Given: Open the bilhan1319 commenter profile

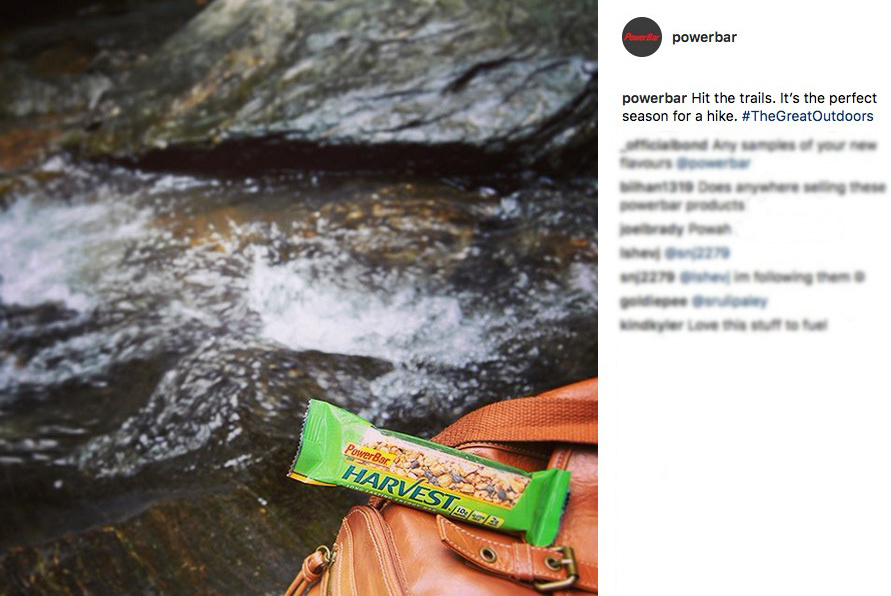Looking at the screenshot, I should (x=656, y=187).
